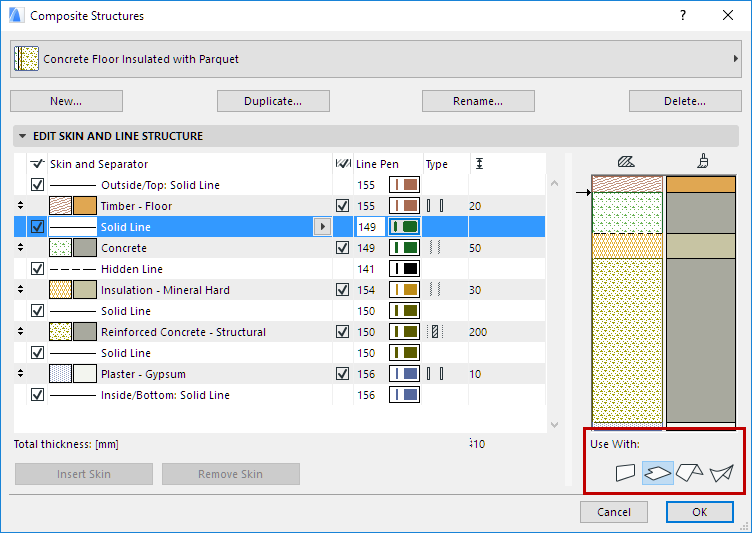Image resolution: width=752 pixels, height=533 pixels.
Task: Select the Reinforced Concrete - Structural skin name
Action: click(x=183, y=332)
